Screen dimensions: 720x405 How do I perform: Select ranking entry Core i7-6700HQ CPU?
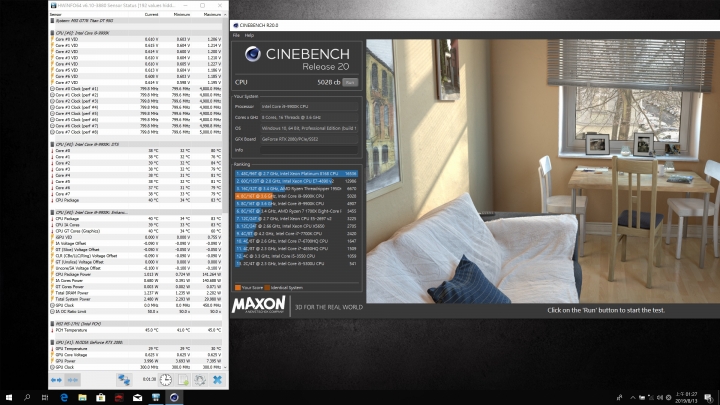point(296,241)
